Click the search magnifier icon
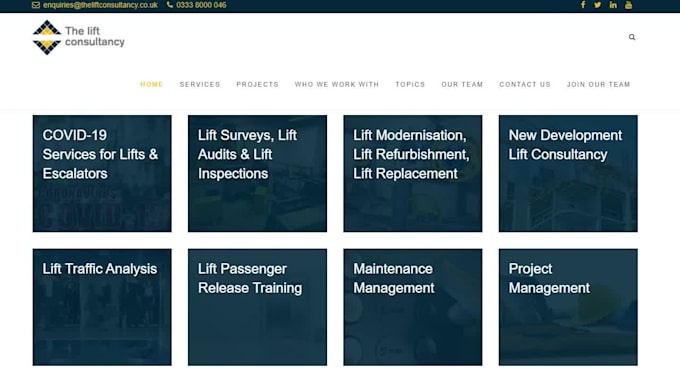Image resolution: width=680 pixels, height=383 pixels. coord(632,37)
